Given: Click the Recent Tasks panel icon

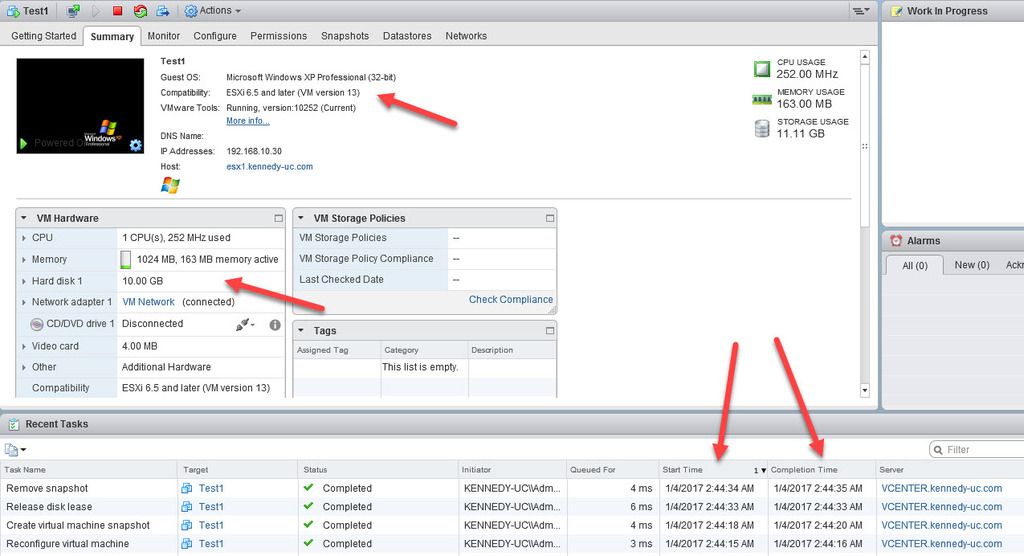Looking at the screenshot, I should 13,425.
